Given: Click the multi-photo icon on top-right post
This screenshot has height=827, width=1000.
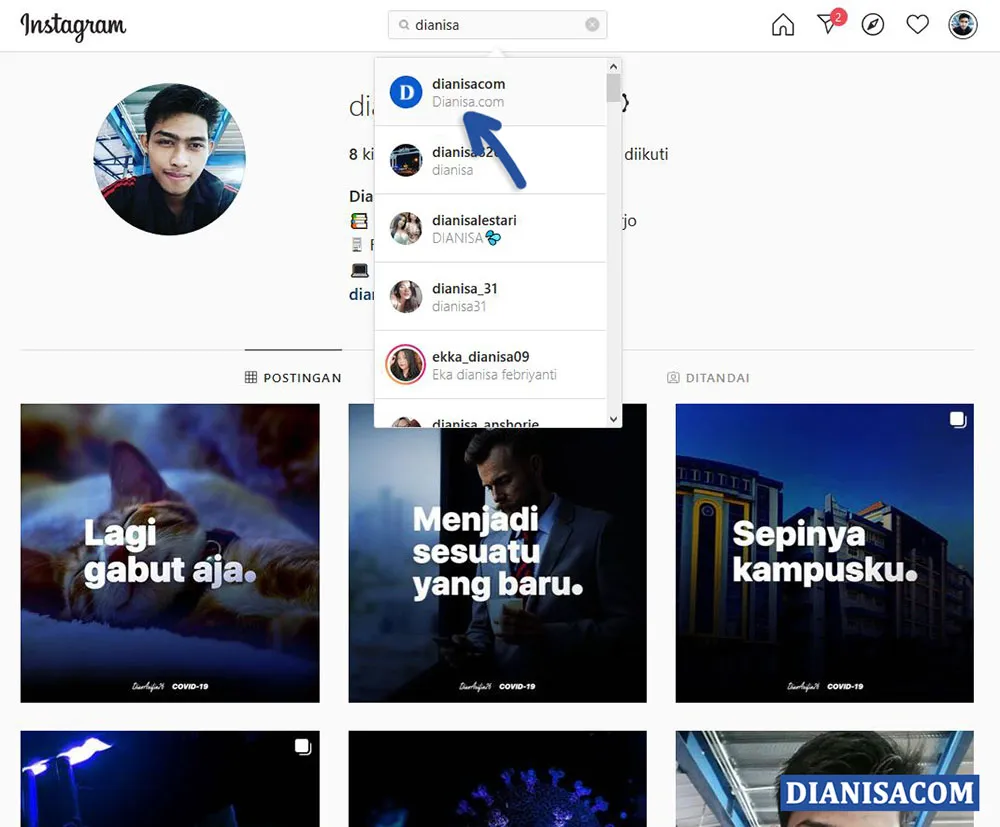Looking at the screenshot, I should coord(957,420).
